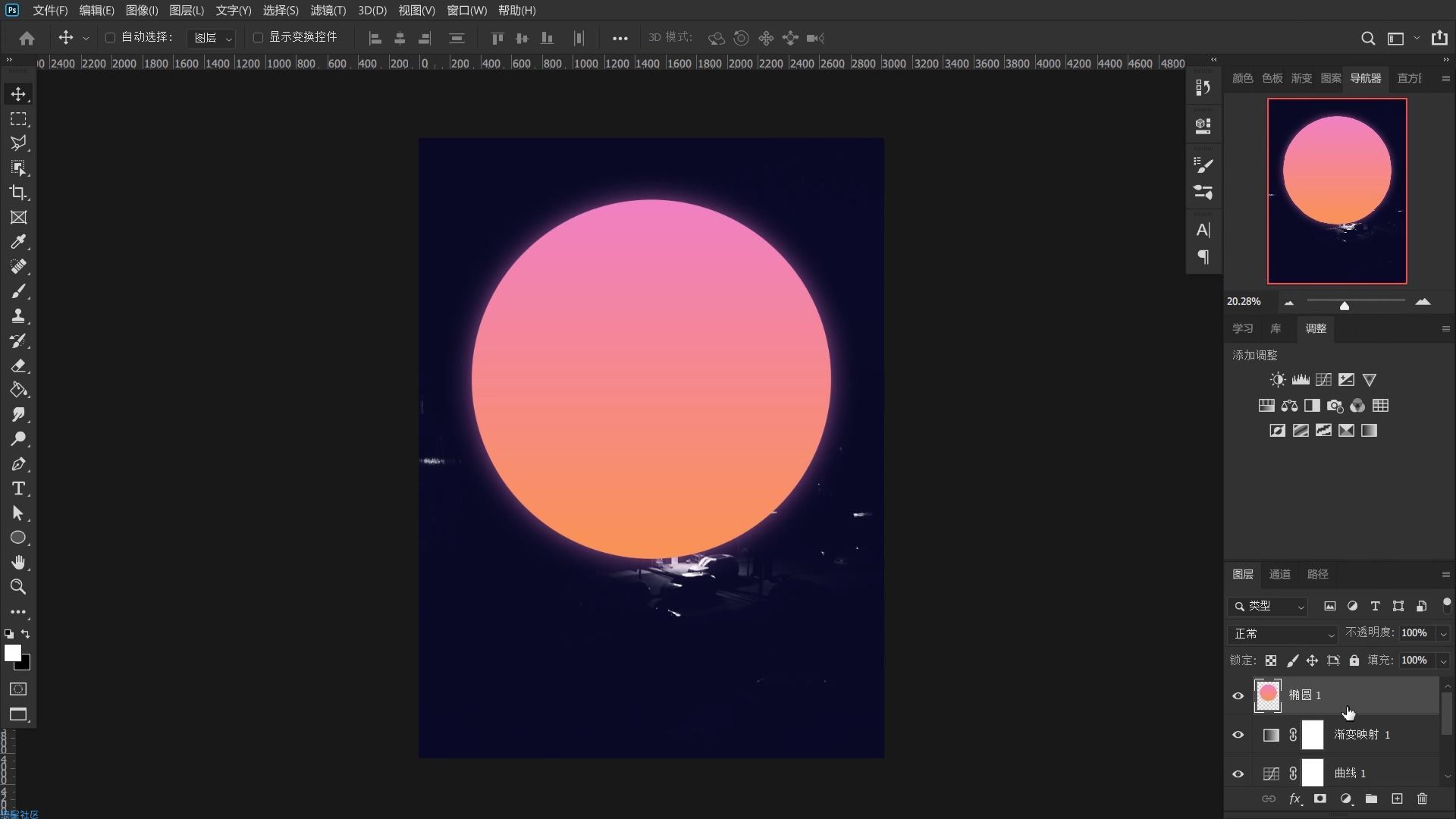This screenshot has height=819, width=1456.
Task: Select the Crop tool
Action: tap(18, 193)
